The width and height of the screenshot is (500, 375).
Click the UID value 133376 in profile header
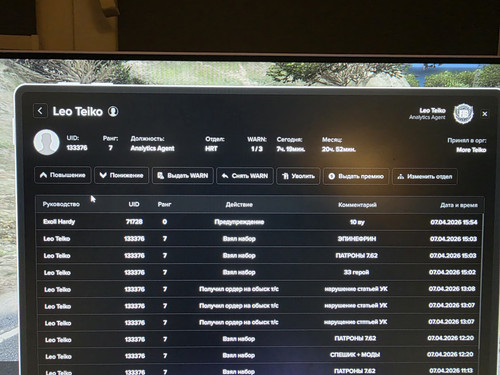[x=77, y=148]
